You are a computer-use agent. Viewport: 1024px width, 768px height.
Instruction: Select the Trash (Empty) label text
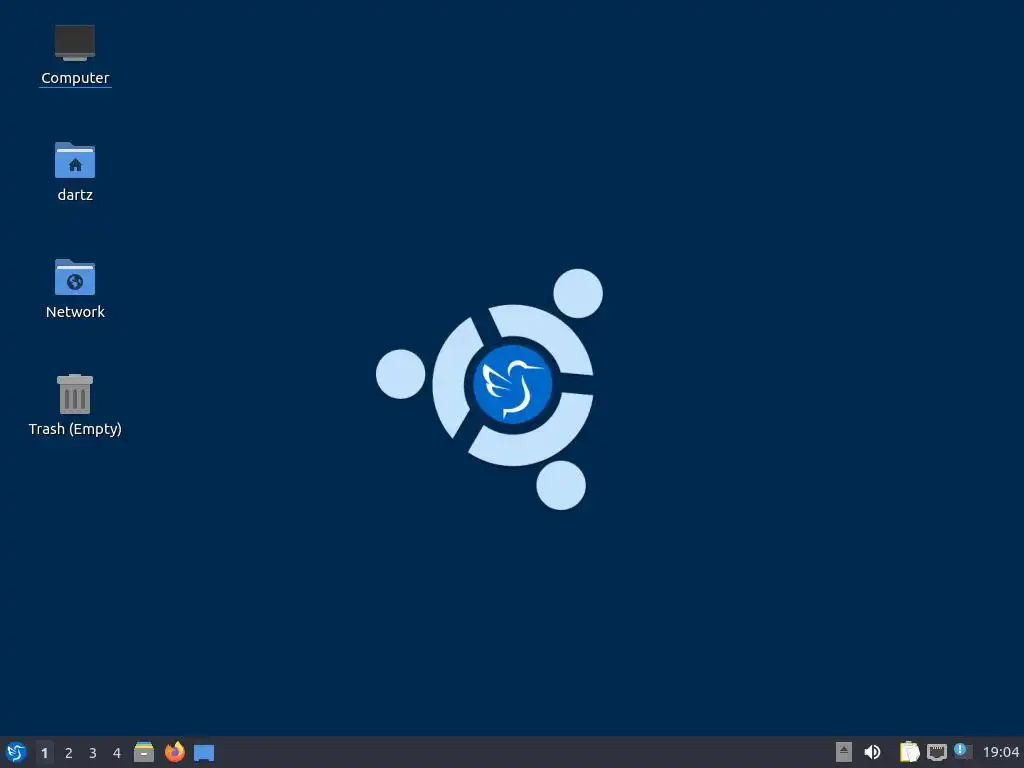(x=75, y=429)
